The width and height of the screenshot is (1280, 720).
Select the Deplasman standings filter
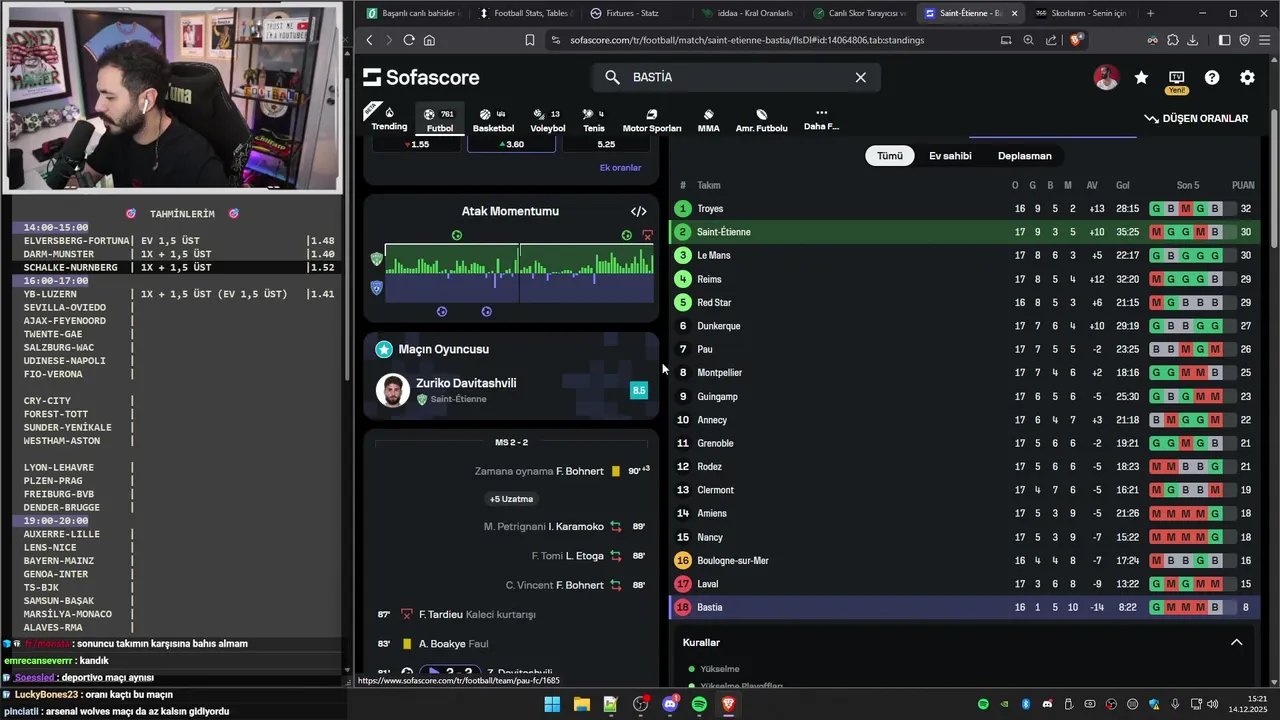tap(1025, 156)
